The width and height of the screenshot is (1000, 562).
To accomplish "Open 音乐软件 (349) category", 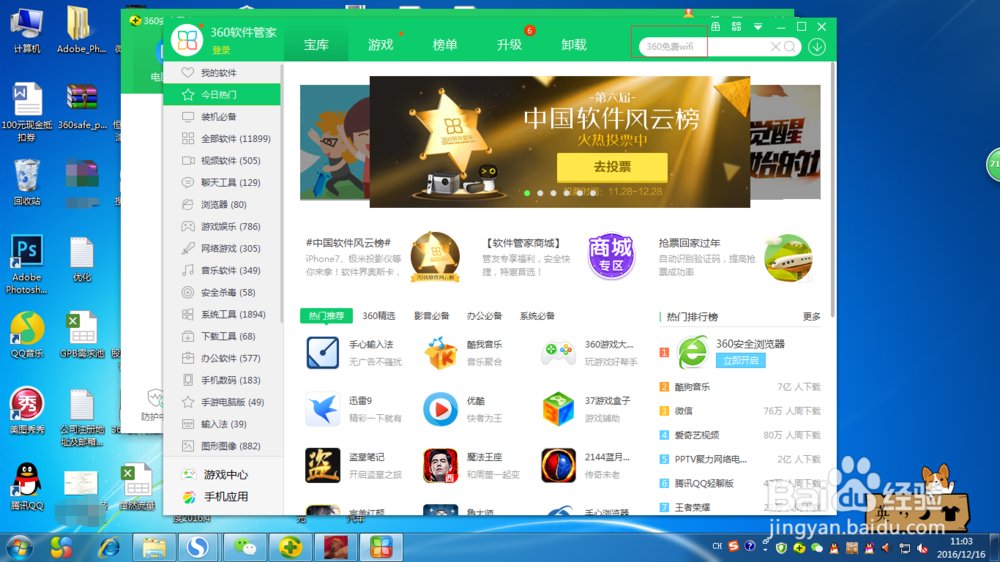I will [222, 270].
